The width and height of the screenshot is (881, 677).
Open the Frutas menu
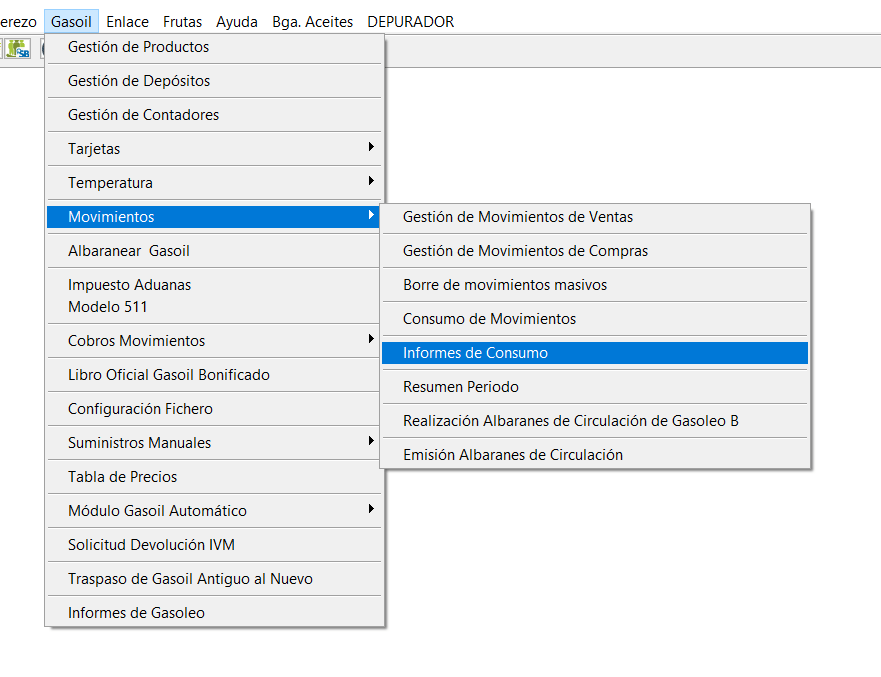tap(182, 21)
